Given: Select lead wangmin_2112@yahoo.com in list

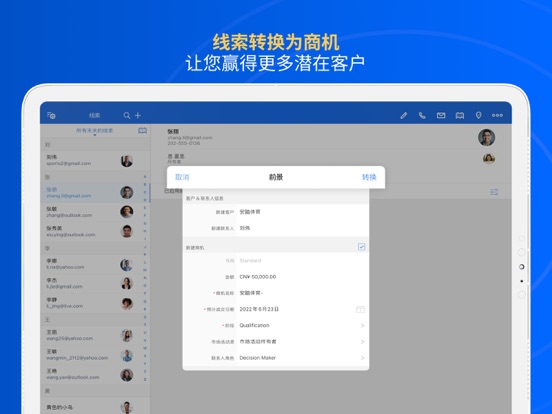Looking at the screenshot, I should pos(95,355).
